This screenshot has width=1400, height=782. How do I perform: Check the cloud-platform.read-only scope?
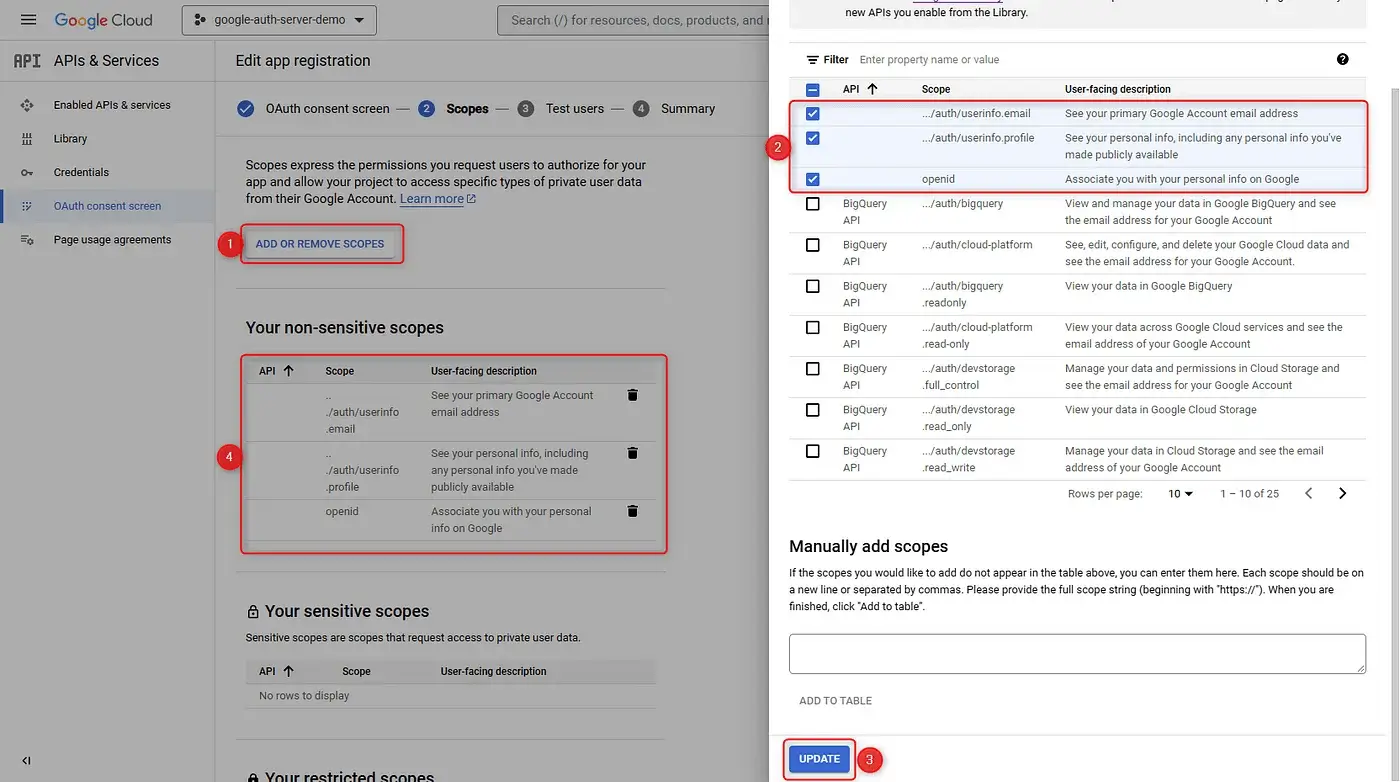813,327
